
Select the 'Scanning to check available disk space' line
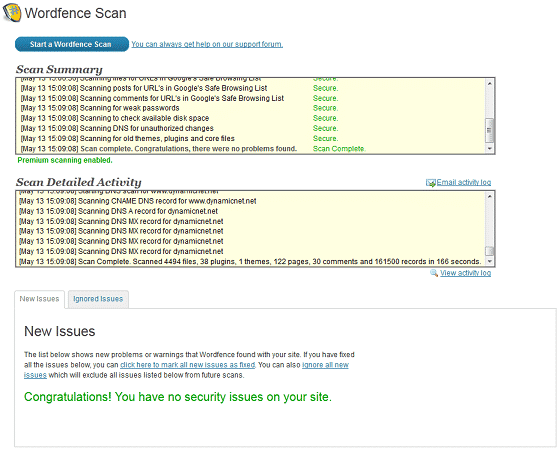pyautogui.click(x=115, y=118)
